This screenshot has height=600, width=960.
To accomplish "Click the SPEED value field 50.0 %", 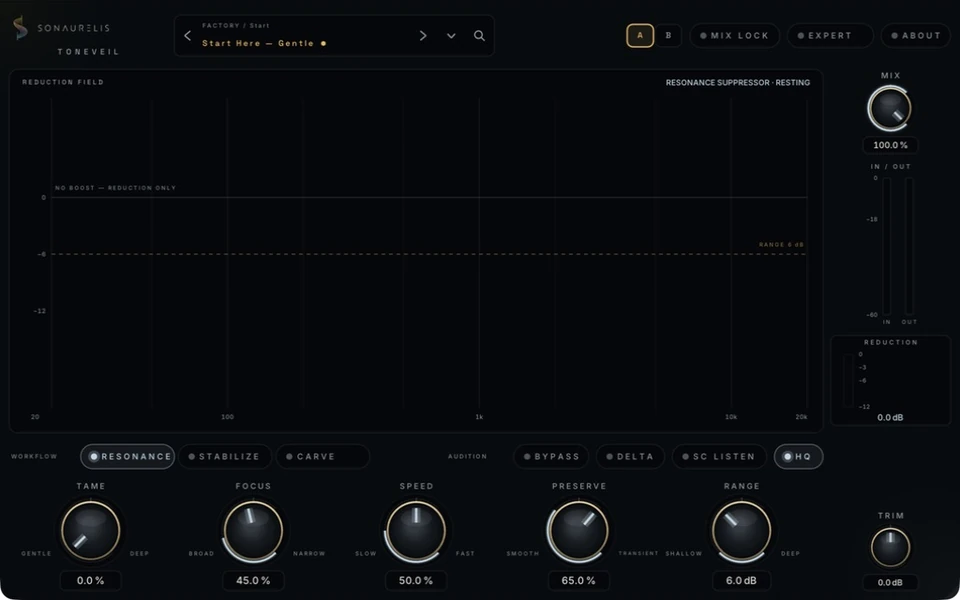I will tap(416, 580).
